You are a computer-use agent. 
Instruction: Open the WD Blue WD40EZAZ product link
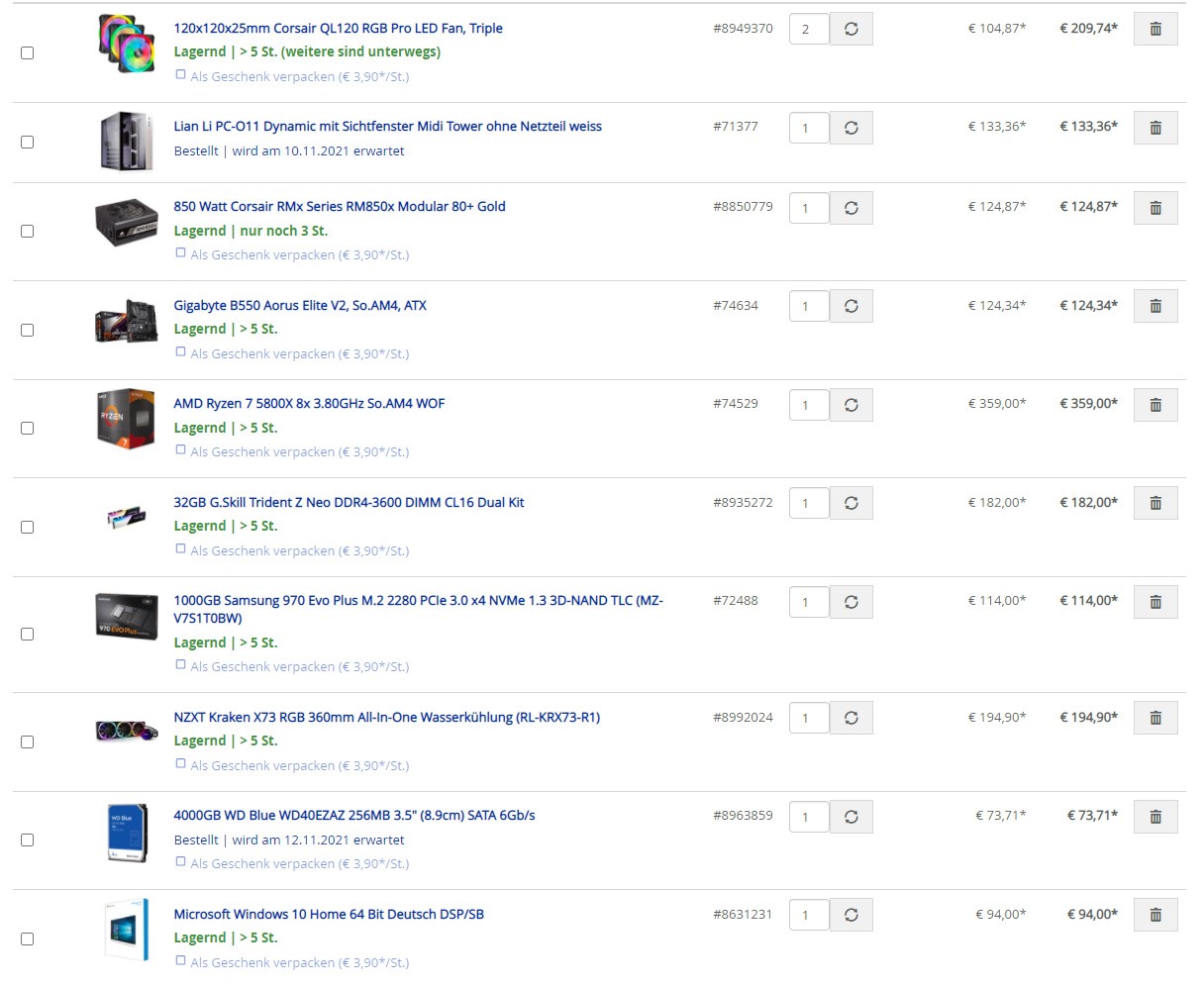[354, 815]
